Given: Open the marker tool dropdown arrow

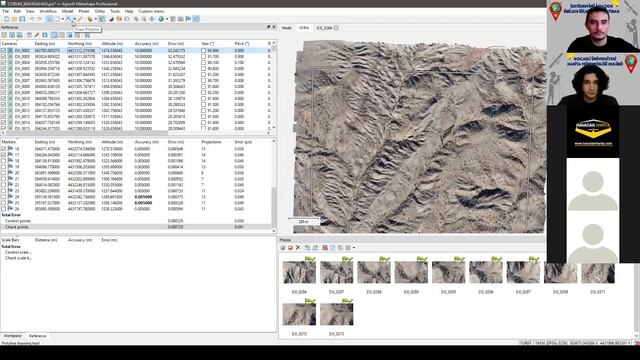Looking at the screenshot, I should pos(95,19).
